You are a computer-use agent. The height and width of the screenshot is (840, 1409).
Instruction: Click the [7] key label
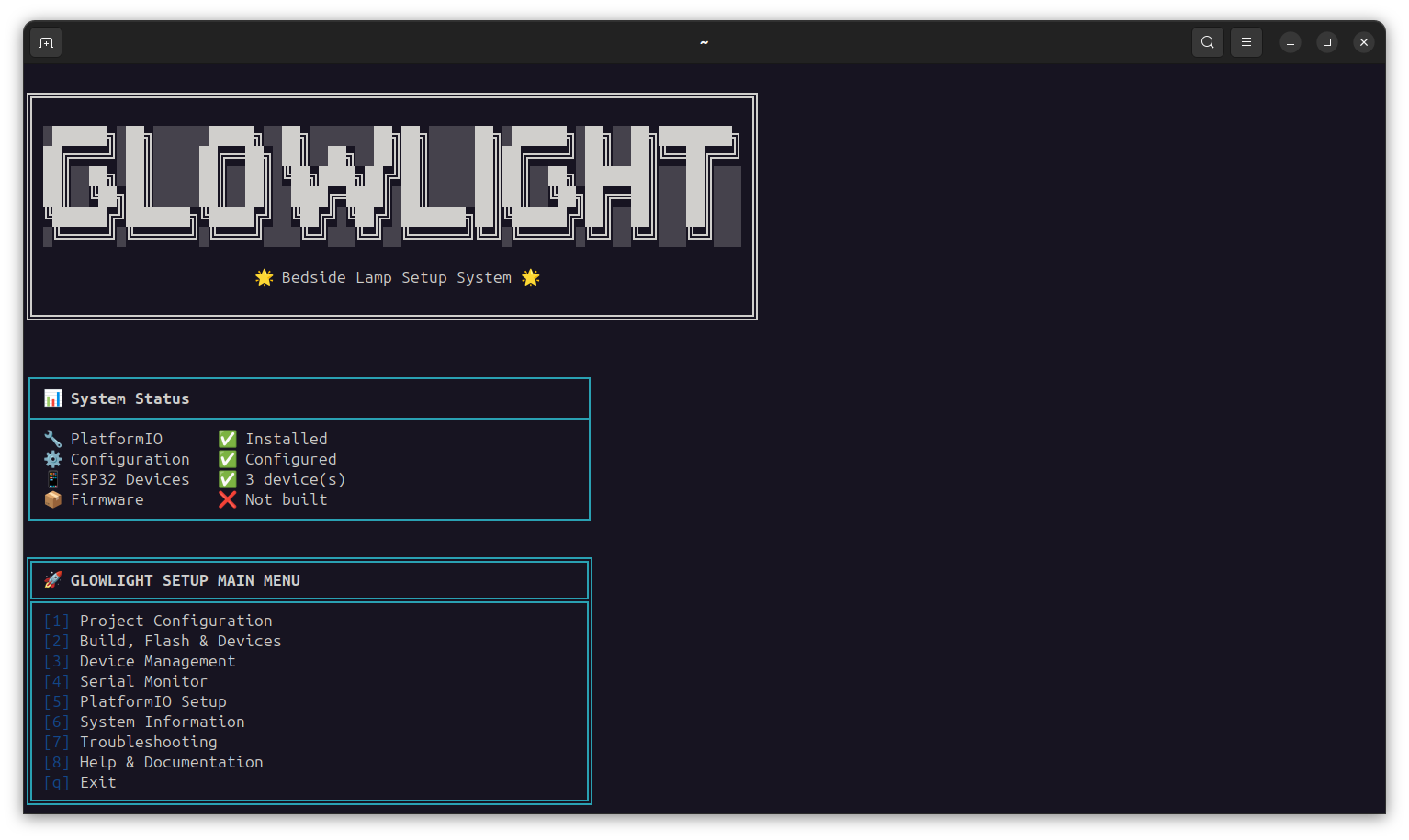click(x=57, y=742)
